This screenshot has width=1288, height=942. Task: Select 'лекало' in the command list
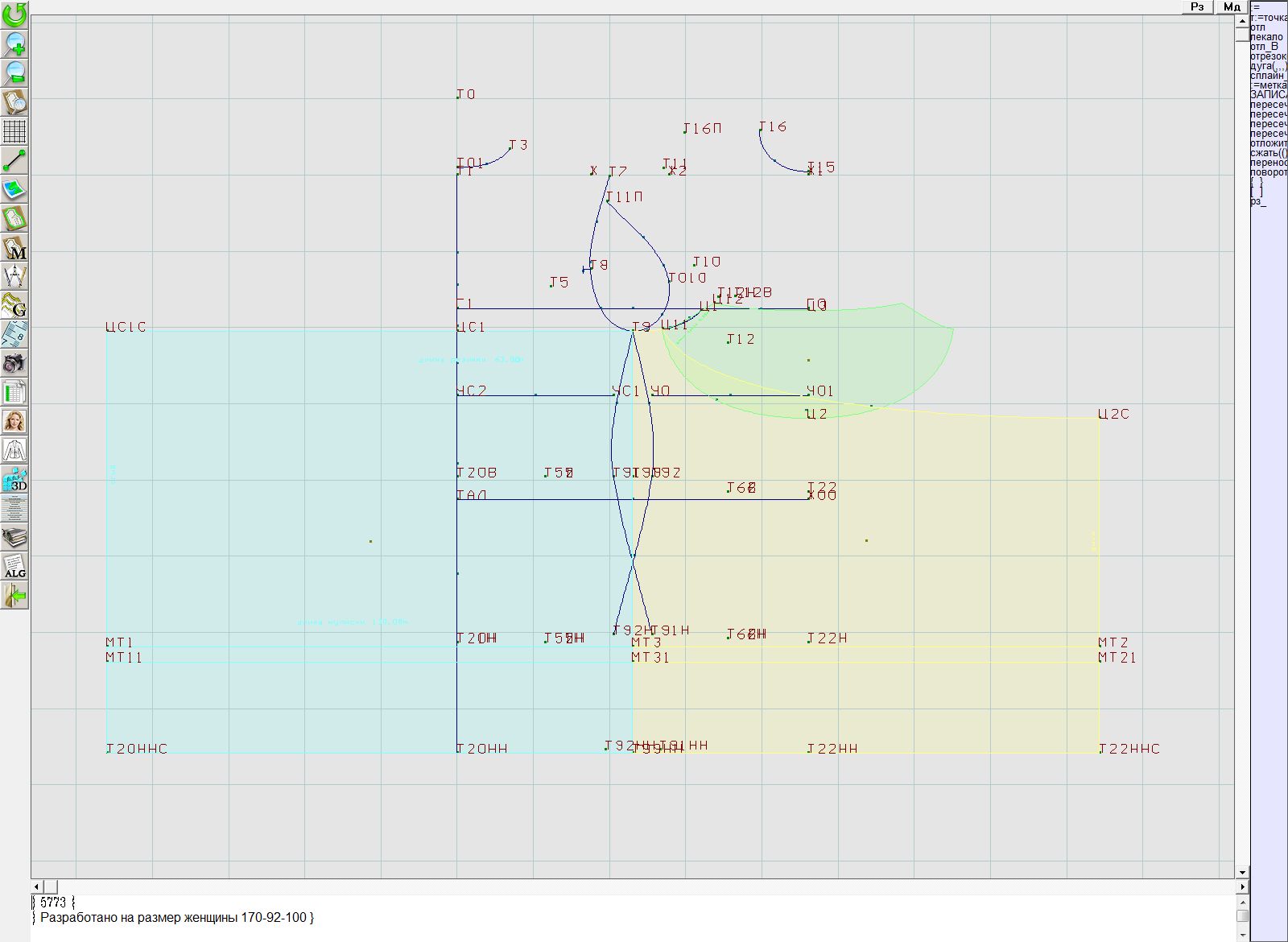point(1267,37)
